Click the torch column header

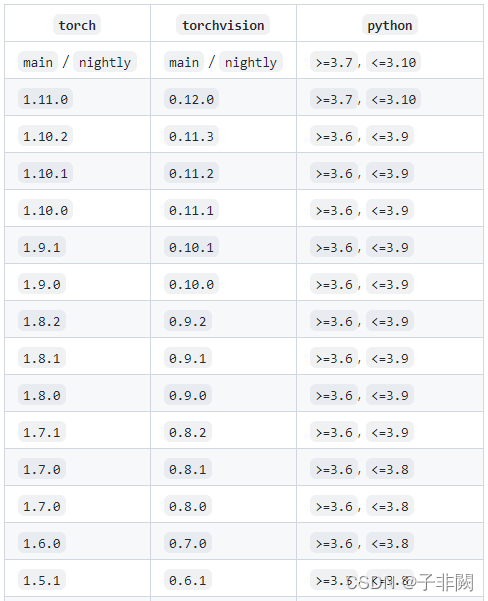pos(77,25)
